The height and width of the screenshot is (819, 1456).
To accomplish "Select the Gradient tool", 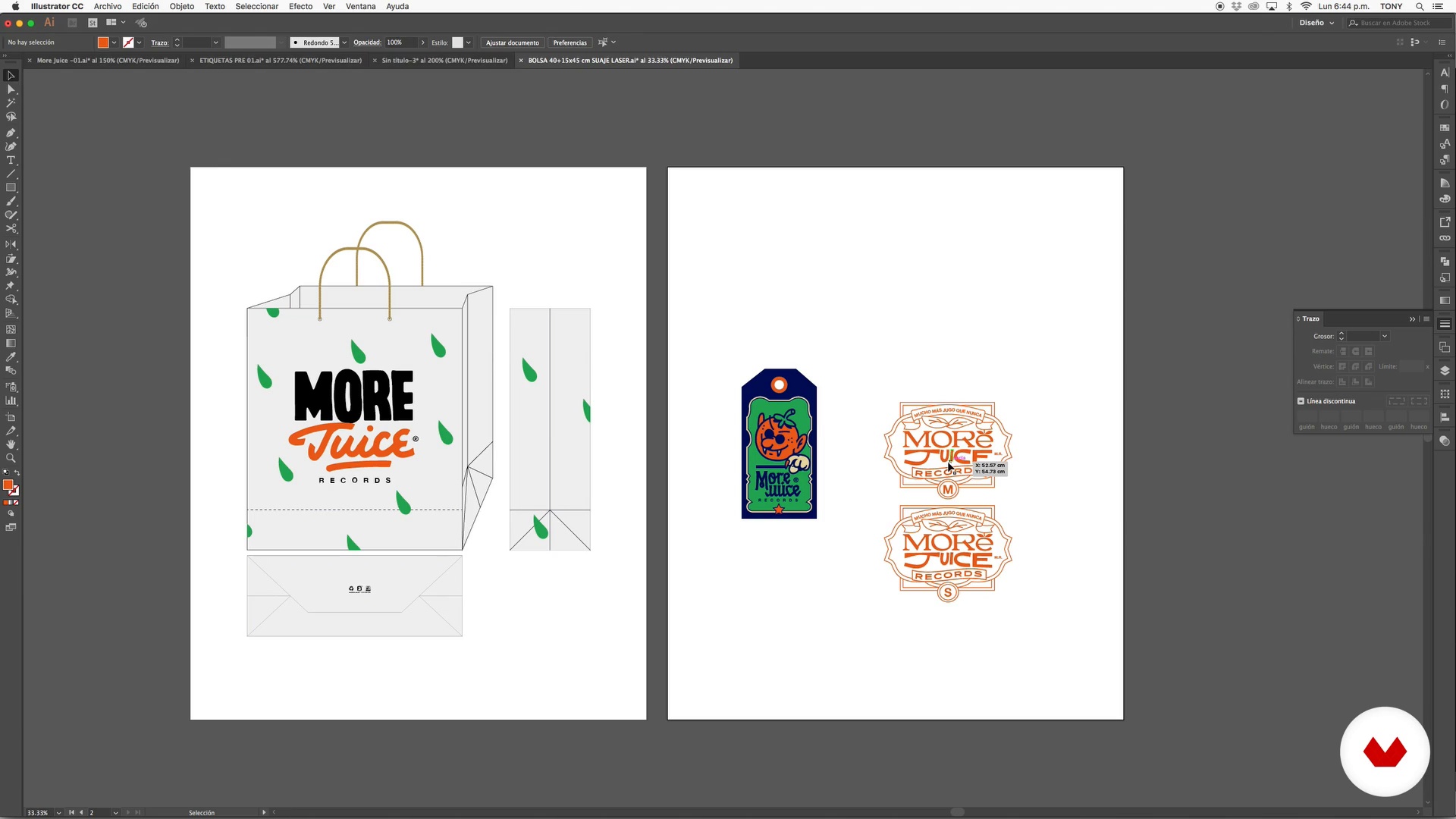I will (11, 343).
